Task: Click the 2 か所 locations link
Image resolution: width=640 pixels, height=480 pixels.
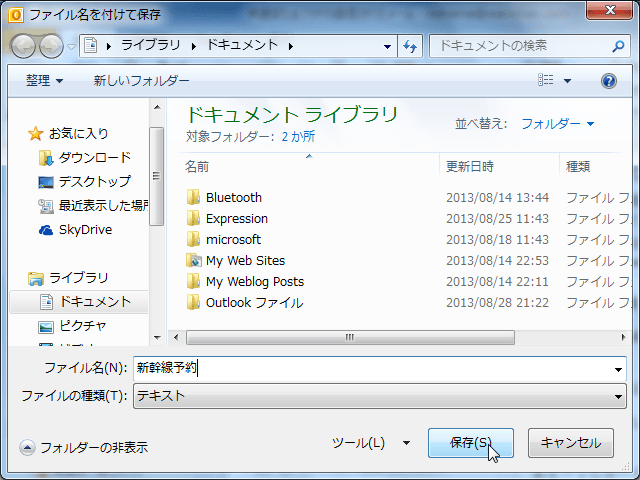Action: pos(298,136)
